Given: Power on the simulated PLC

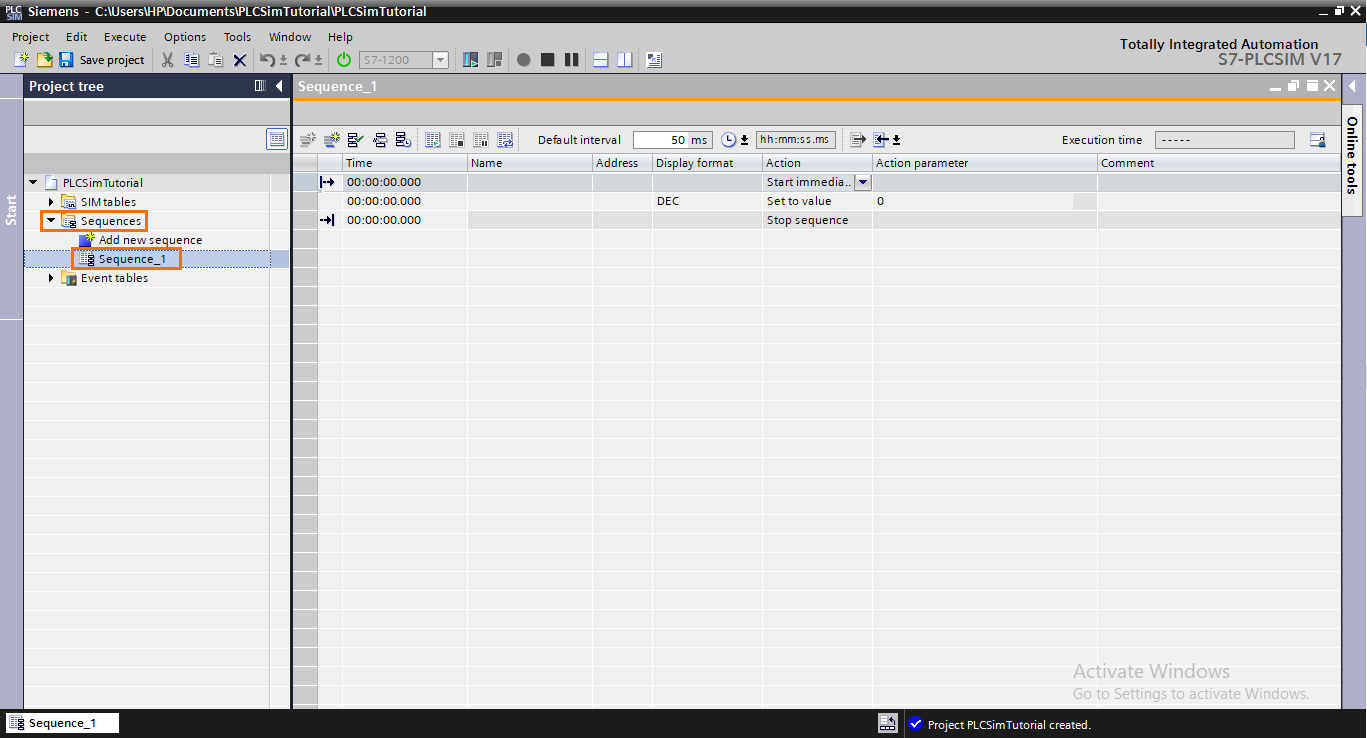Looking at the screenshot, I should pos(344,60).
